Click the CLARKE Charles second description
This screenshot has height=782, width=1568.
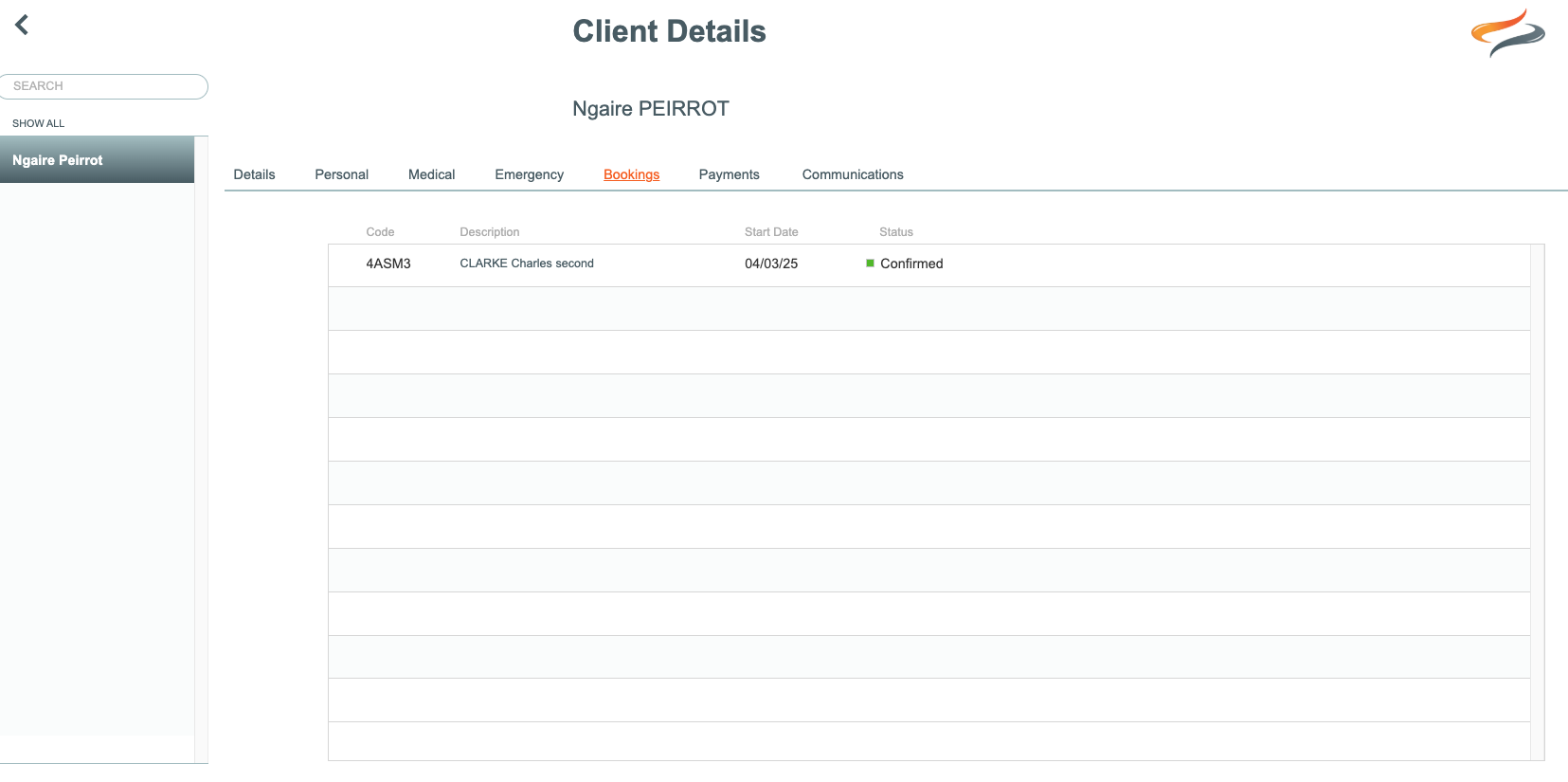point(527,264)
